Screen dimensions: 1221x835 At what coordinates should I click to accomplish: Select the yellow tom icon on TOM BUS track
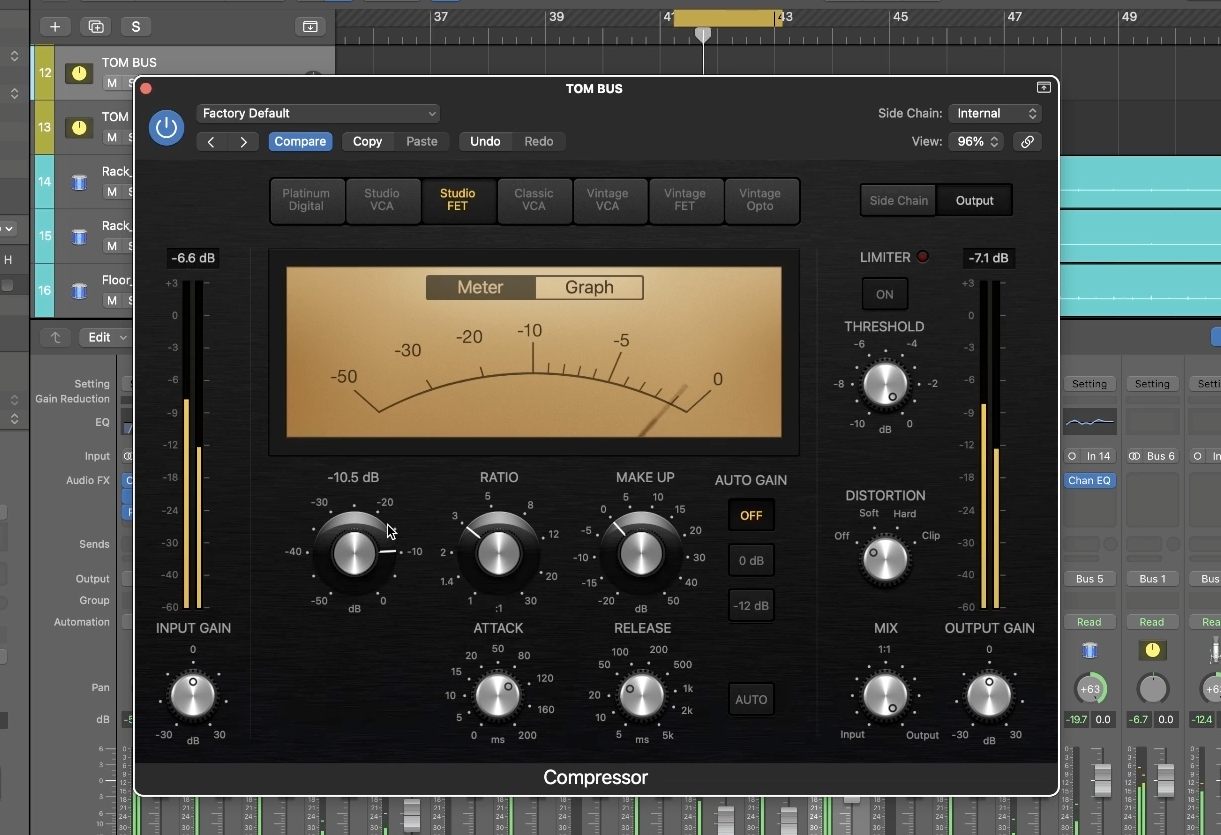[x=78, y=72]
